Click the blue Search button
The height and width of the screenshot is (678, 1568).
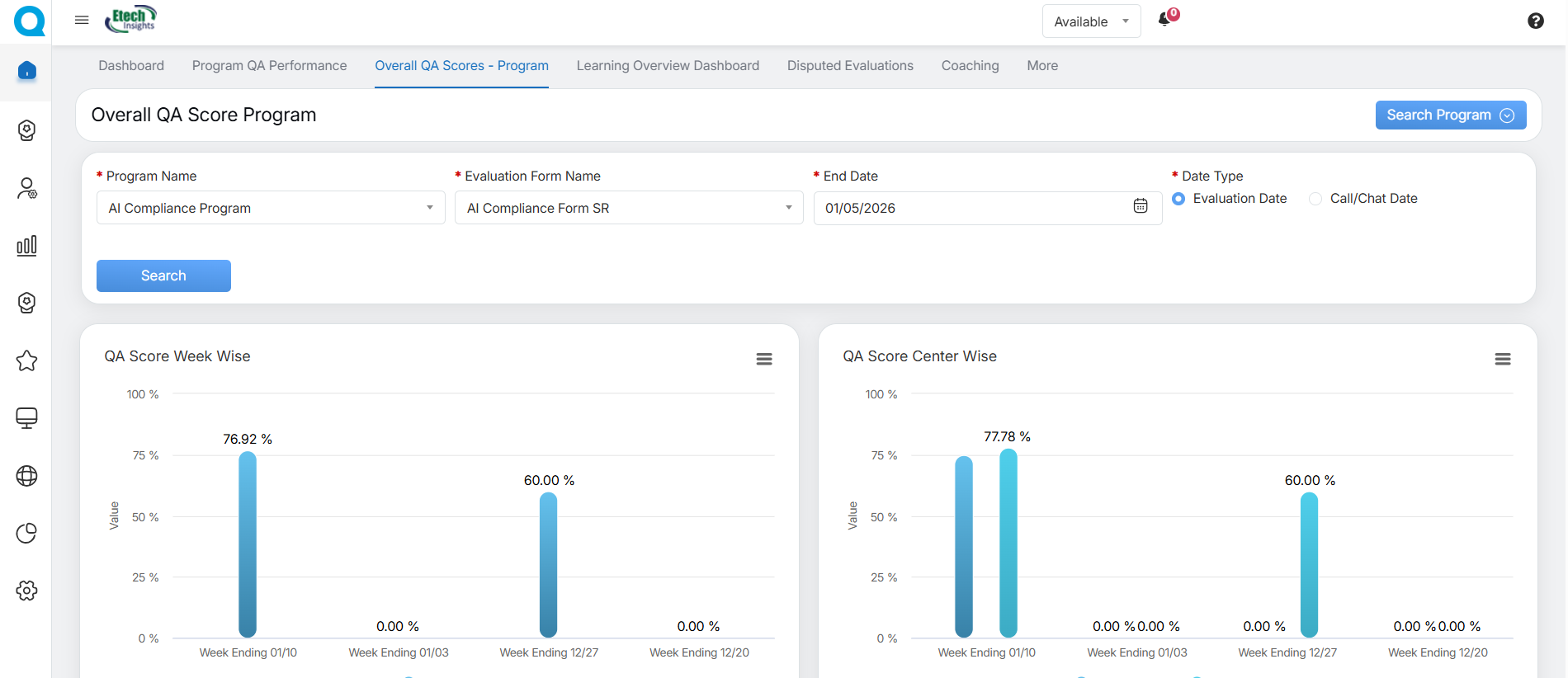point(163,275)
